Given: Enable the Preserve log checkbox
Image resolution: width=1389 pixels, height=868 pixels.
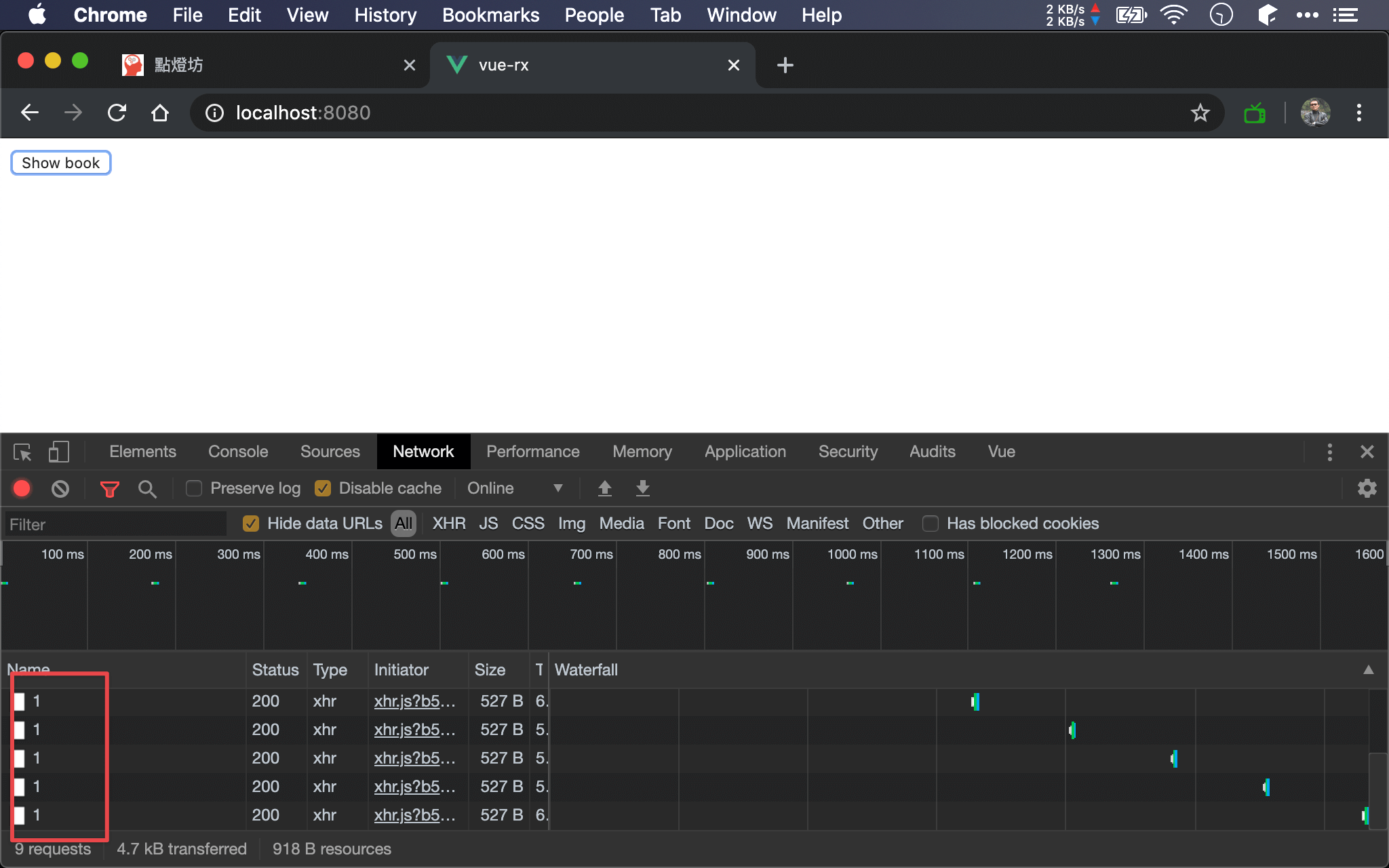Looking at the screenshot, I should point(194,488).
